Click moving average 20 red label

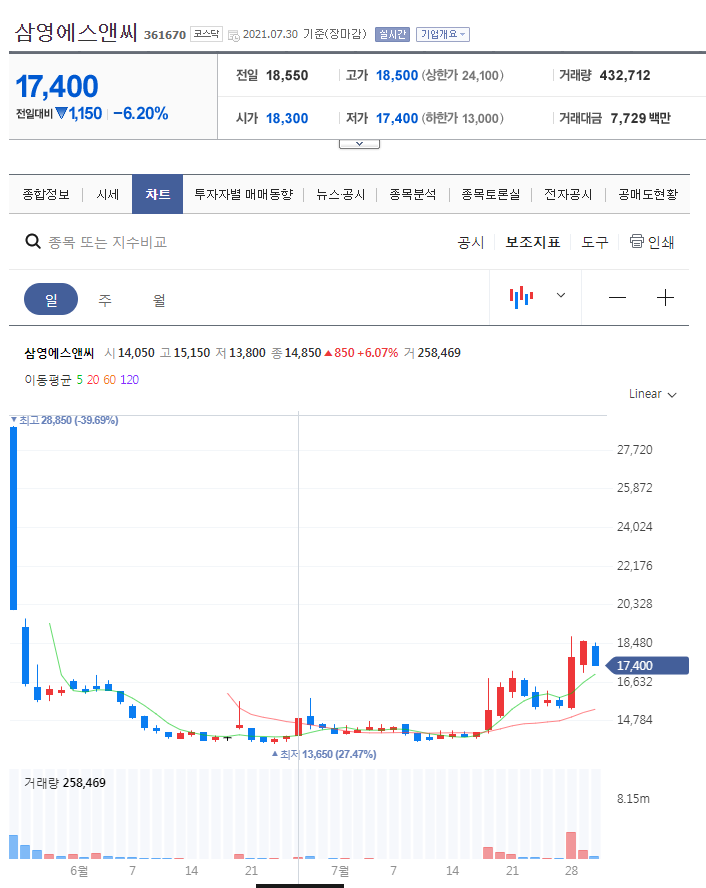coord(93,379)
